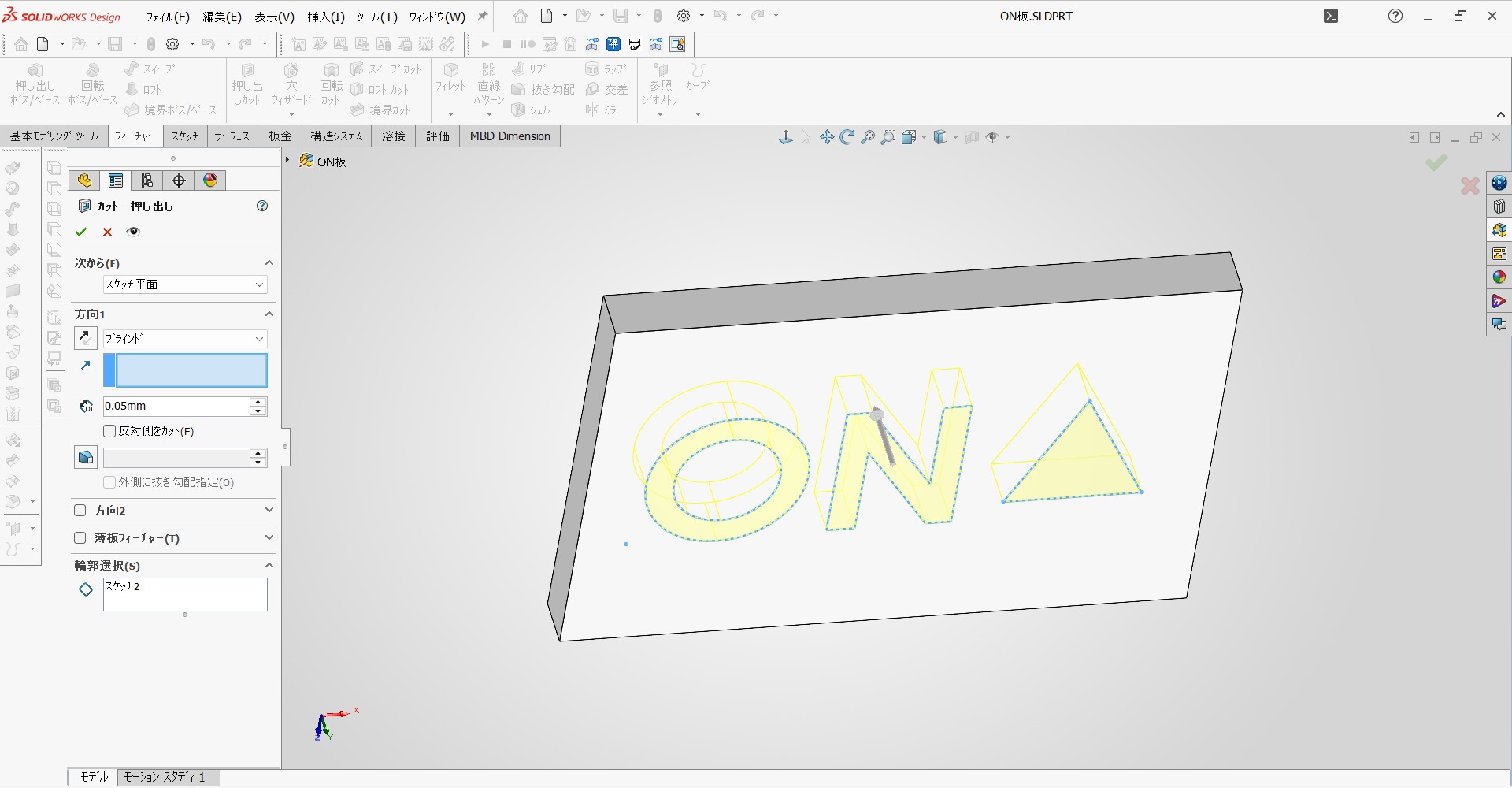Expand the ON板 tree node
Screen dimensions: 1512x788
coord(287,160)
